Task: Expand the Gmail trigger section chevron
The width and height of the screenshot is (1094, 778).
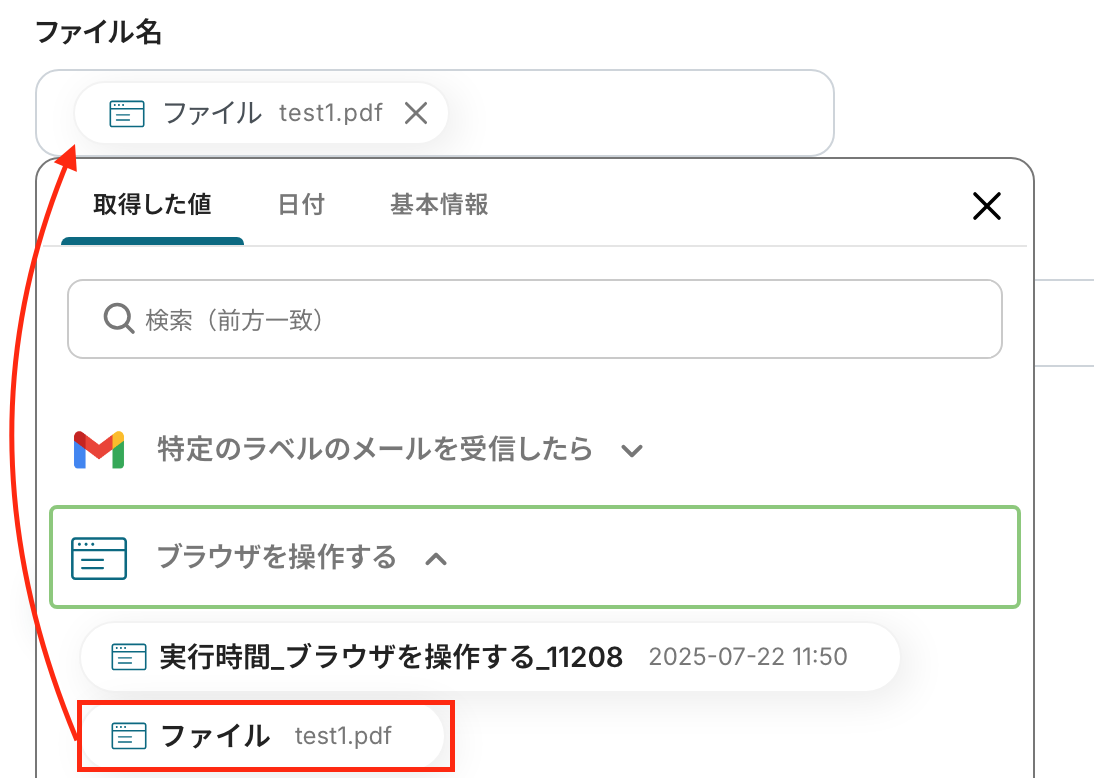Action: (x=631, y=450)
